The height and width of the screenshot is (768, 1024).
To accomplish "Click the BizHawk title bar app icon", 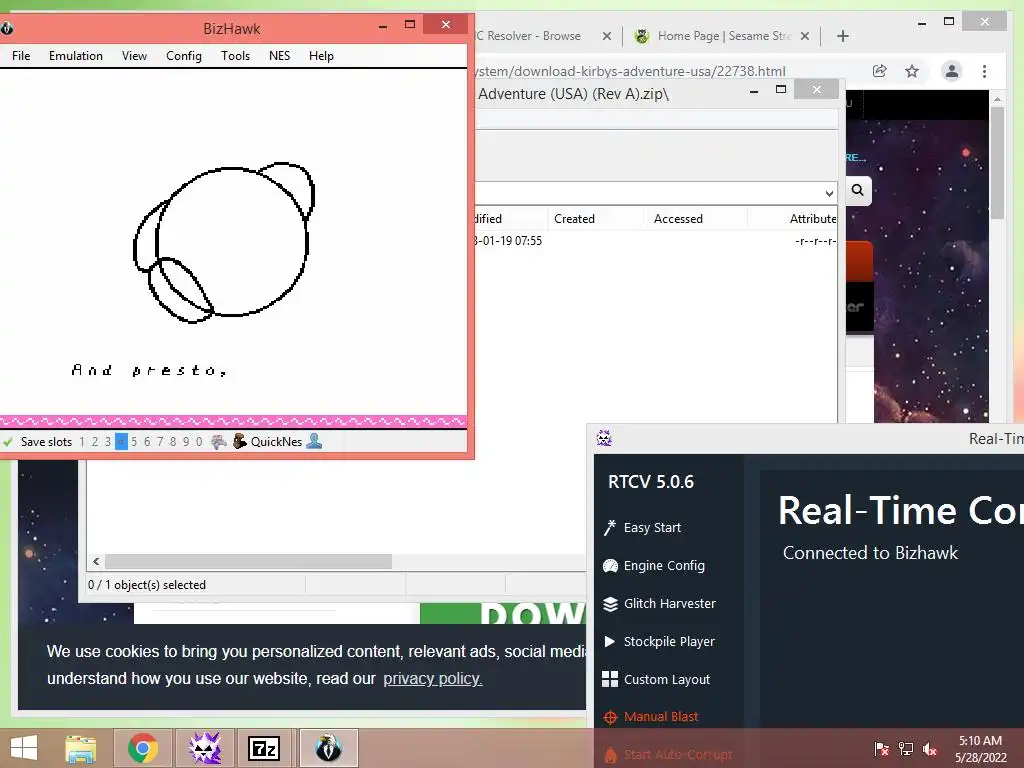I will point(7,28).
